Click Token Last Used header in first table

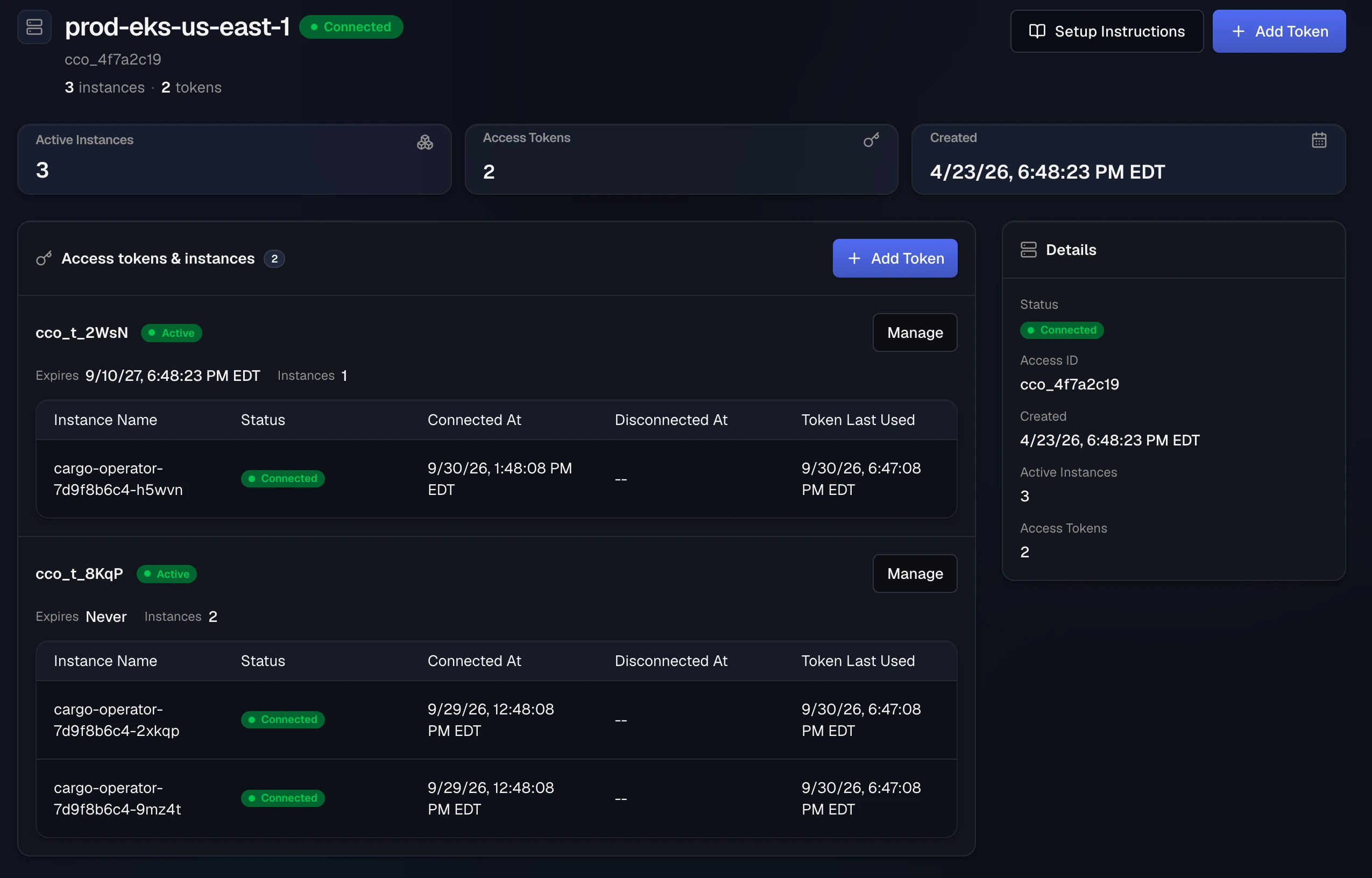[x=858, y=420]
